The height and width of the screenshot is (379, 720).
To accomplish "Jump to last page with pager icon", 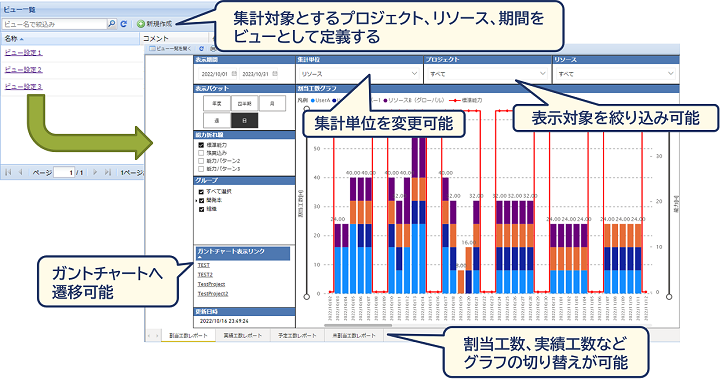I will (x=107, y=172).
